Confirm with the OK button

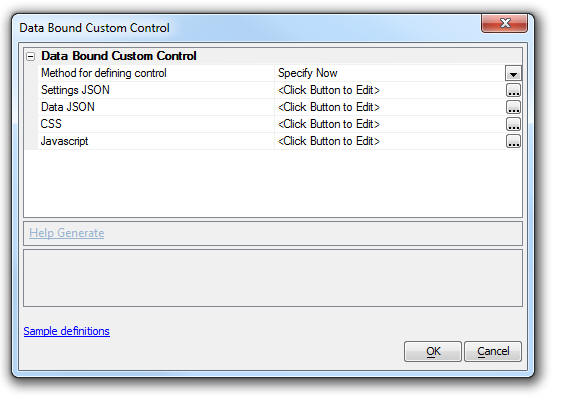click(x=433, y=351)
